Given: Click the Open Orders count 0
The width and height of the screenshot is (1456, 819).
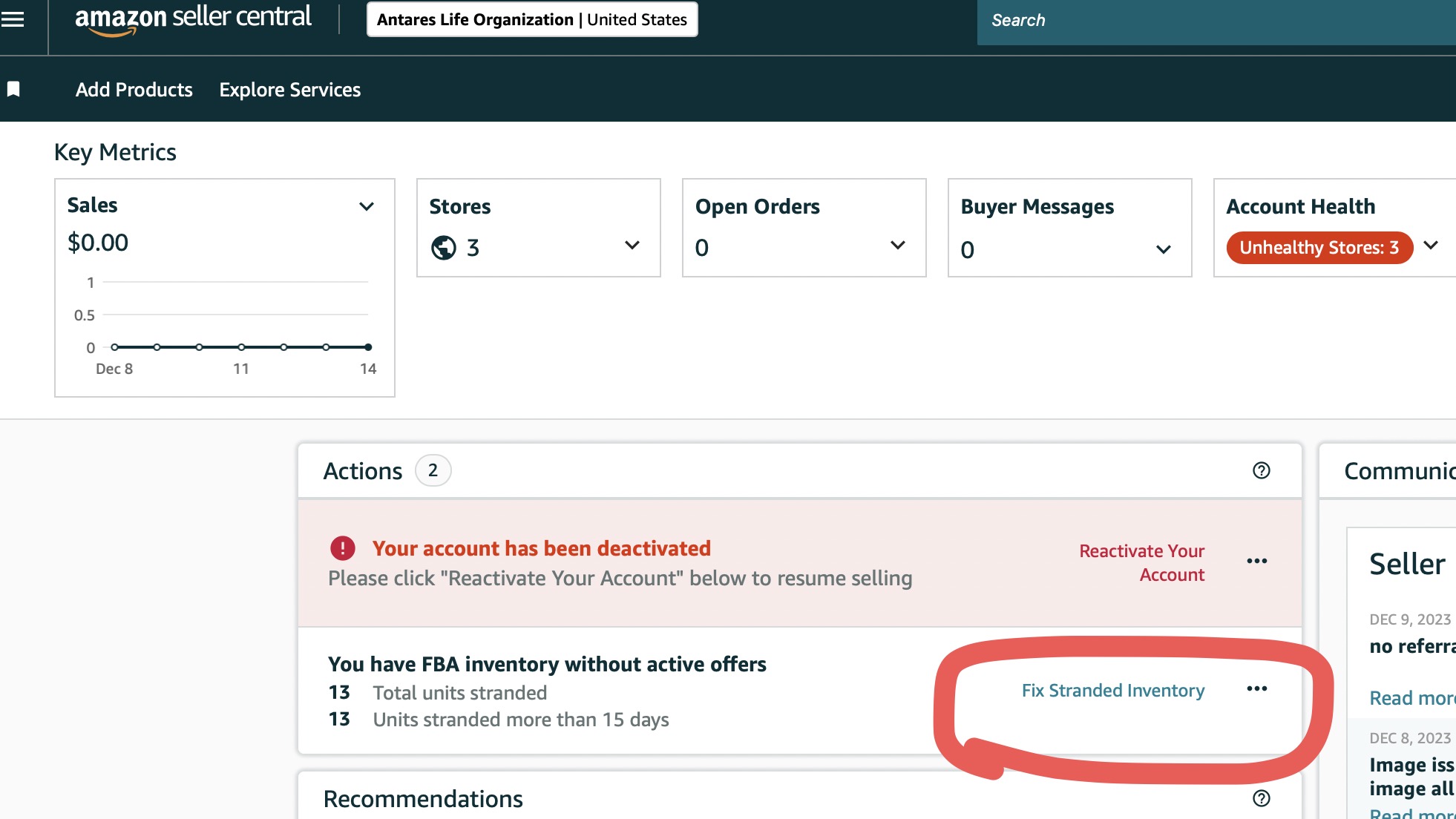Looking at the screenshot, I should click(x=702, y=248).
